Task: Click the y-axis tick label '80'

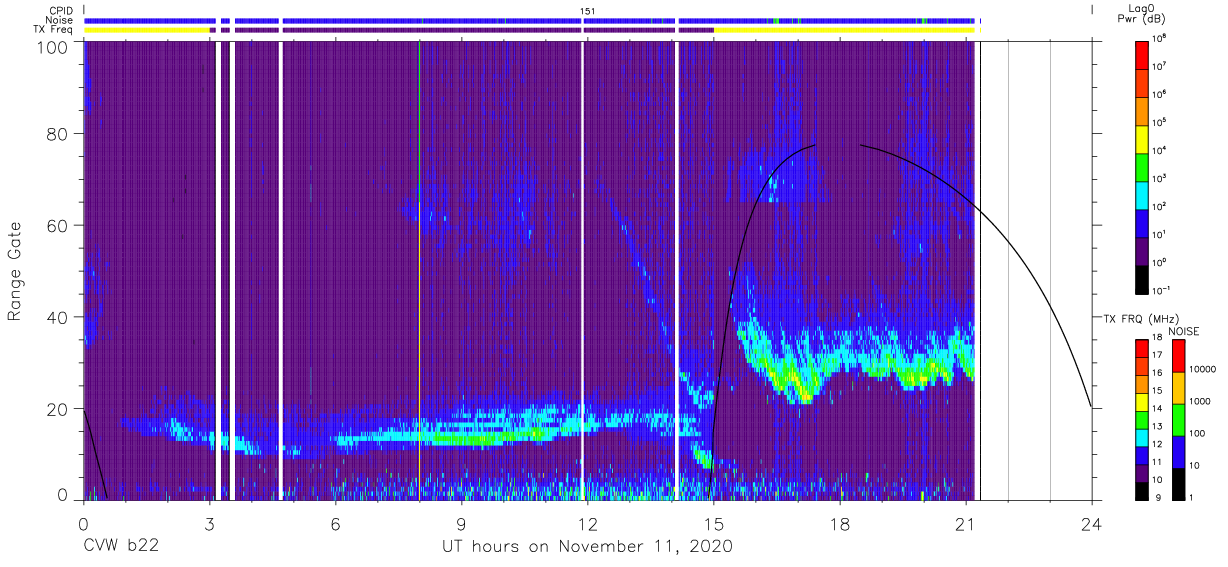Action: pos(59,134)
